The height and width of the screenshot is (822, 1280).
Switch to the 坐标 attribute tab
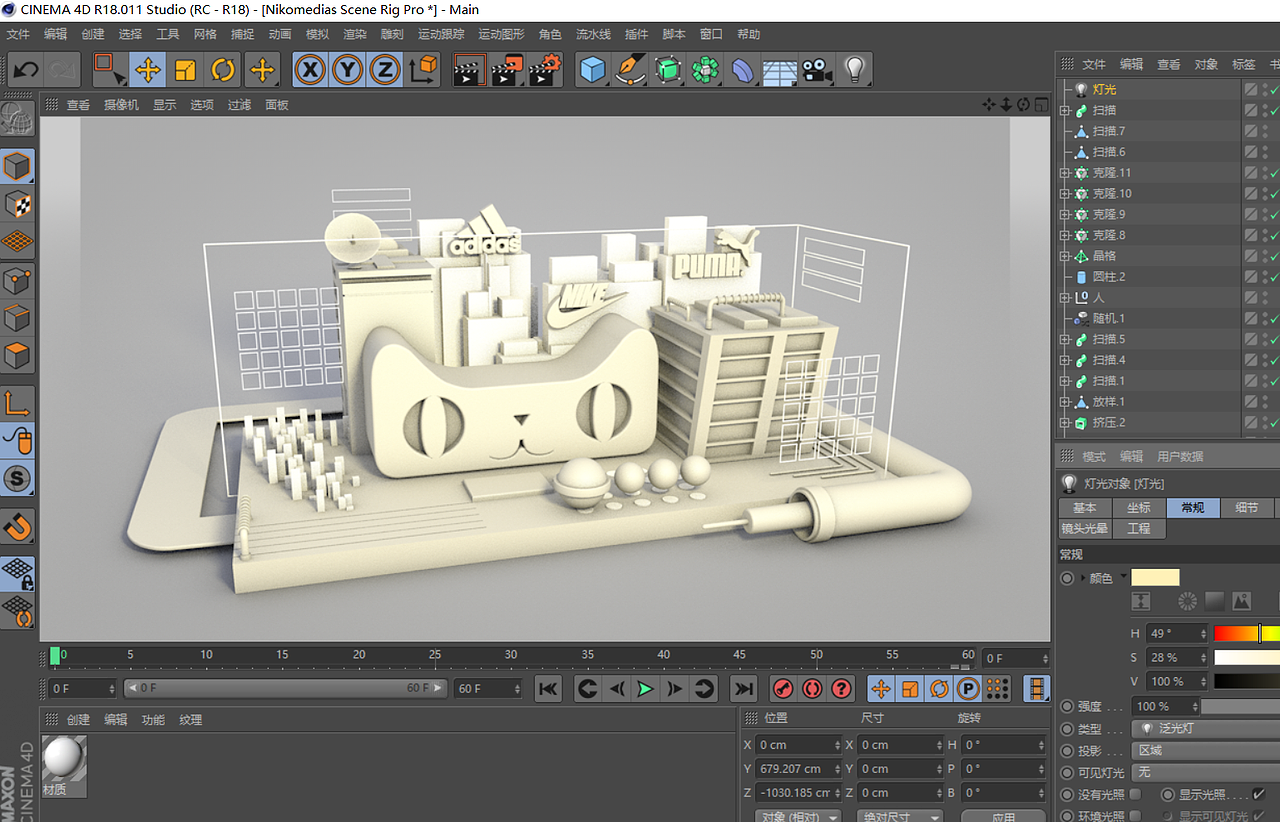(x=1139, y=507)
